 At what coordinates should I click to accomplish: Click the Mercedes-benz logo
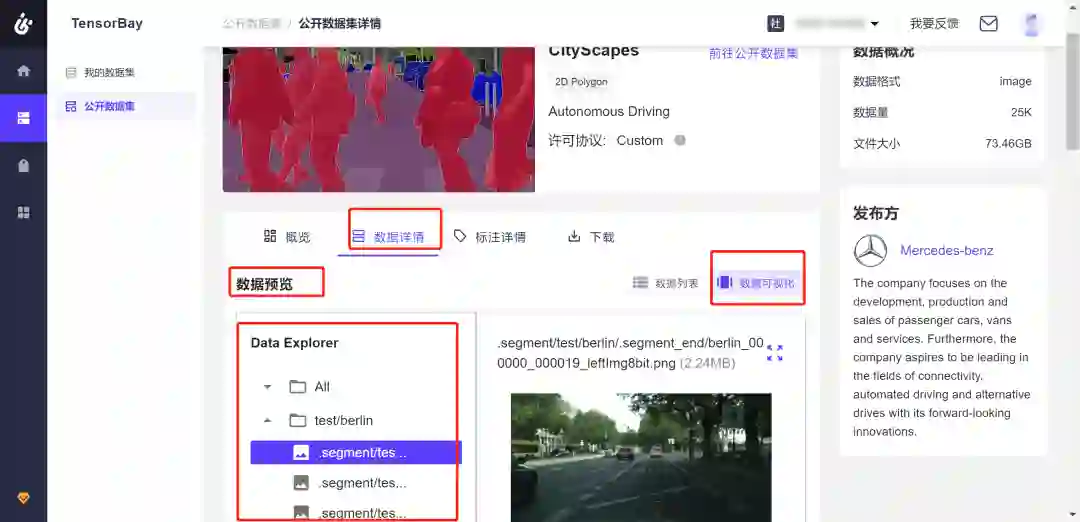[871, 251]
